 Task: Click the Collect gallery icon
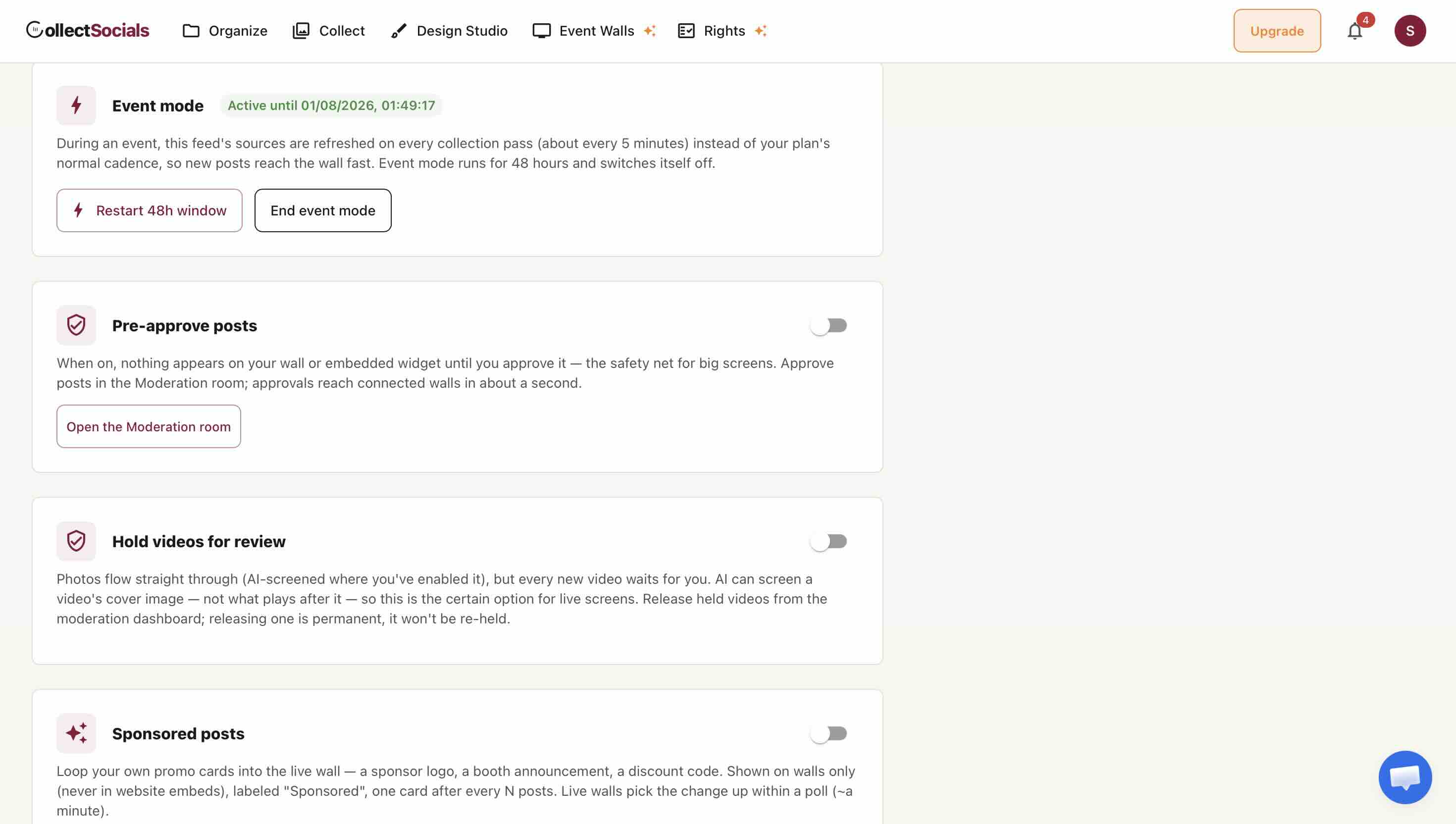coord(301,31)
